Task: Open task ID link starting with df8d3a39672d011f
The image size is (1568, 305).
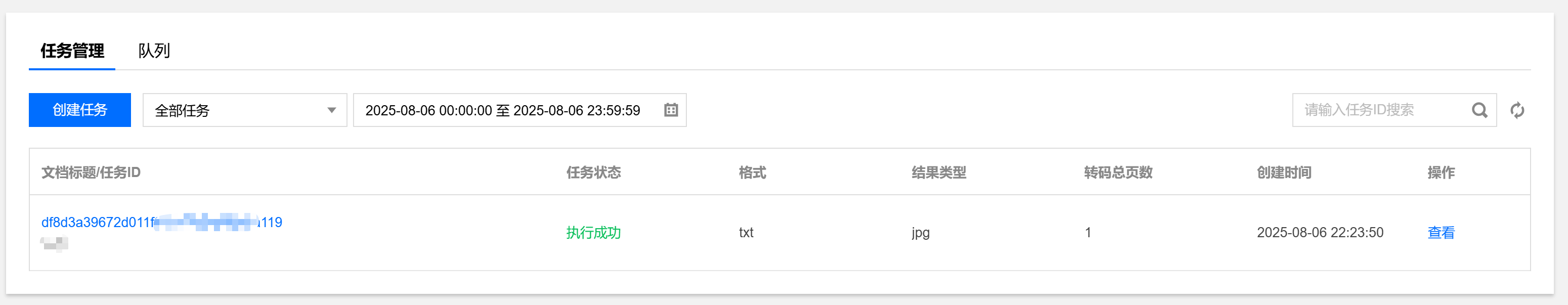Action: [x=161, y=222]
